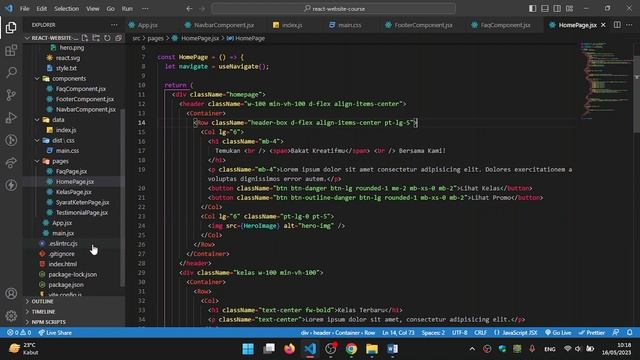Click New File icon in explorer header
Screen dimensions: 640x360
click(85, 38)
